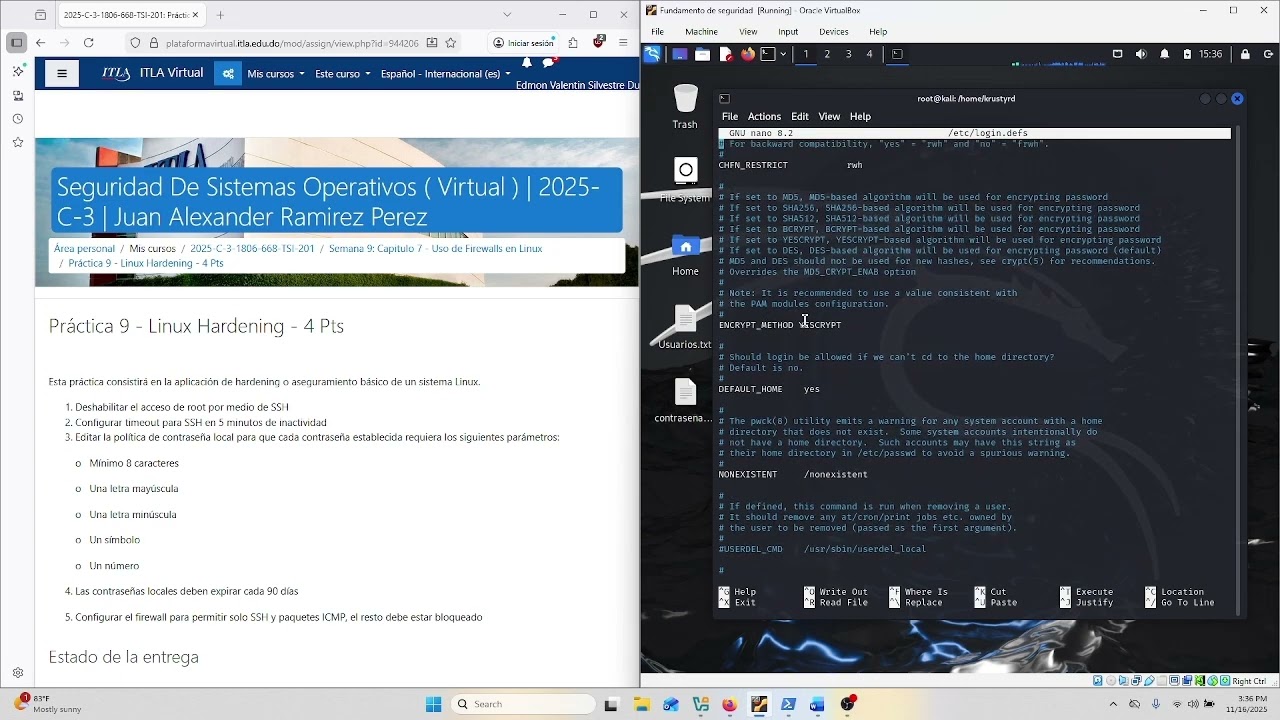
Task: Expand the terminal launcher dropdown arrow in the Kali panel
Action: (783, 54)
